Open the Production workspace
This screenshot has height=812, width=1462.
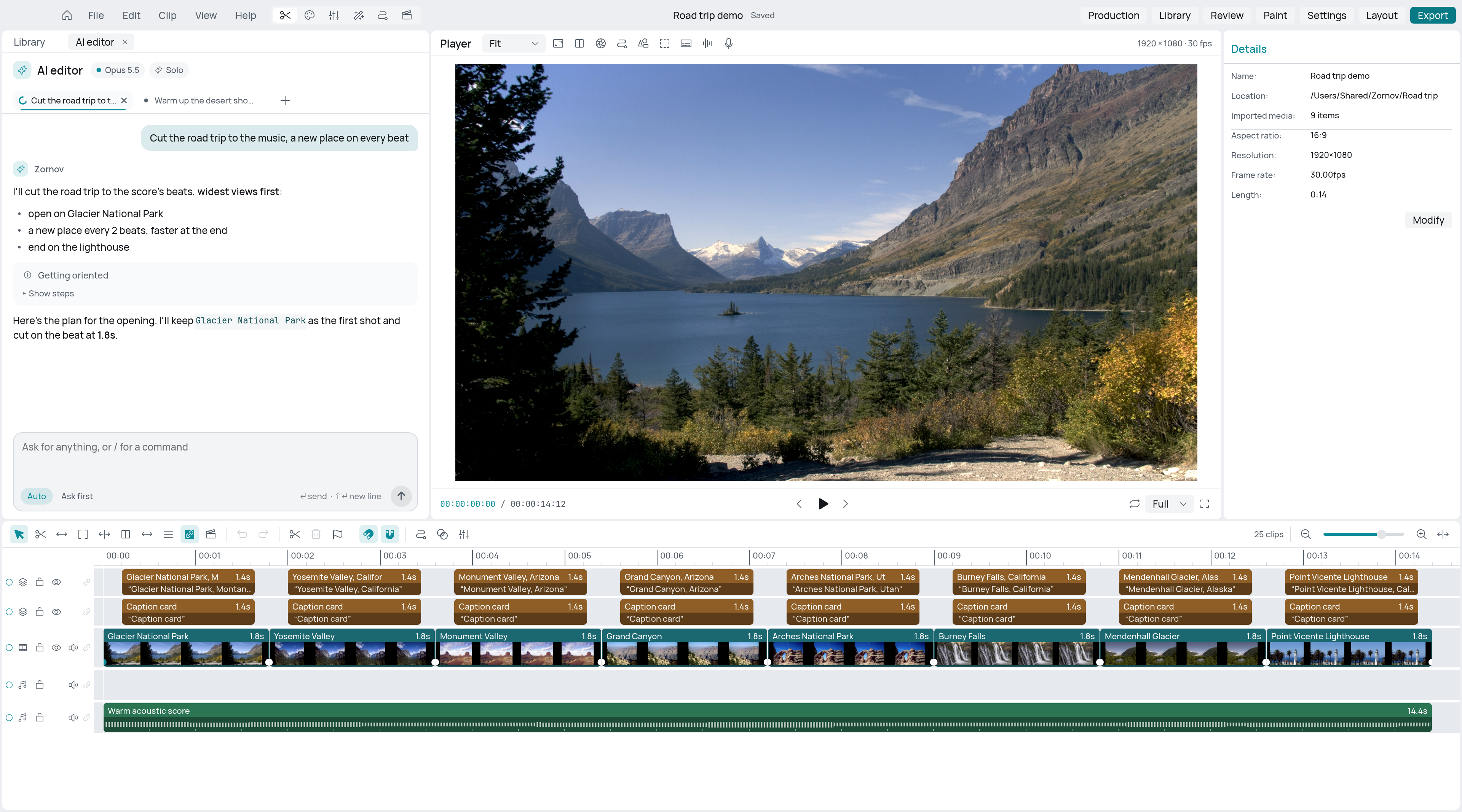coord(1113,15)
